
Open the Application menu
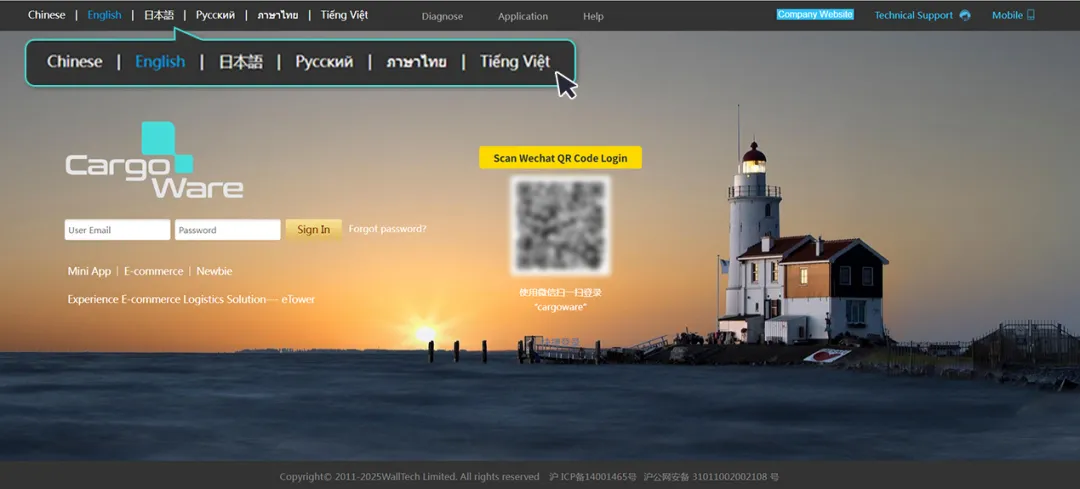click(x=523, y=16)
